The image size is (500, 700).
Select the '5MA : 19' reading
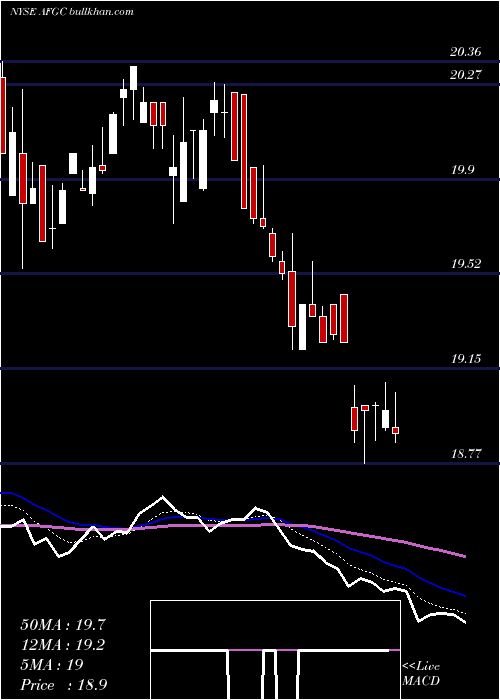(x=52, y=665)
